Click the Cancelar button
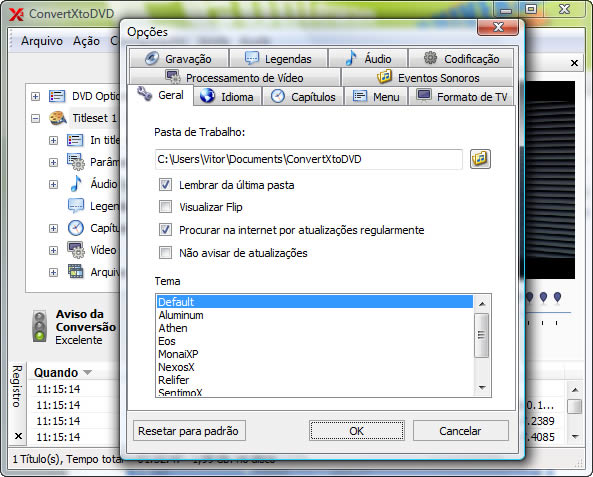This screenshot has width=593, height=477. click(461, 431)
